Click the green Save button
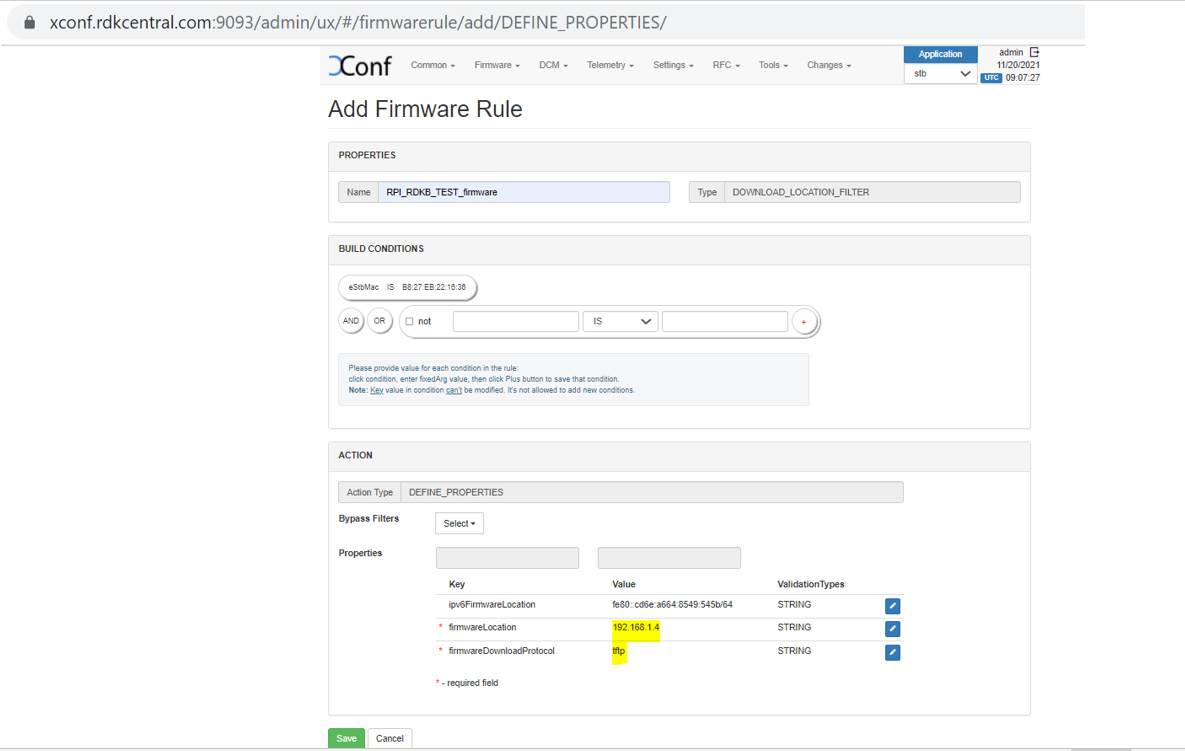1185x751 pixels. click(346, 739)
